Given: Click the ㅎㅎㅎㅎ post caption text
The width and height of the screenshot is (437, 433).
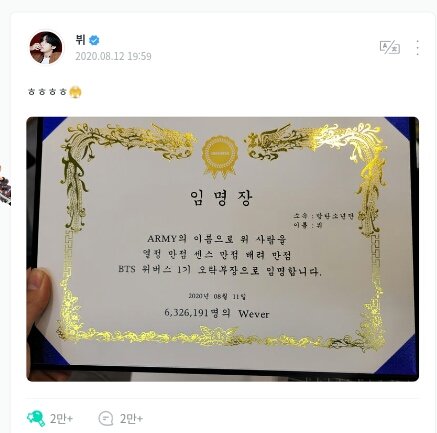Looking at the screenshot, I should point(48,92).
